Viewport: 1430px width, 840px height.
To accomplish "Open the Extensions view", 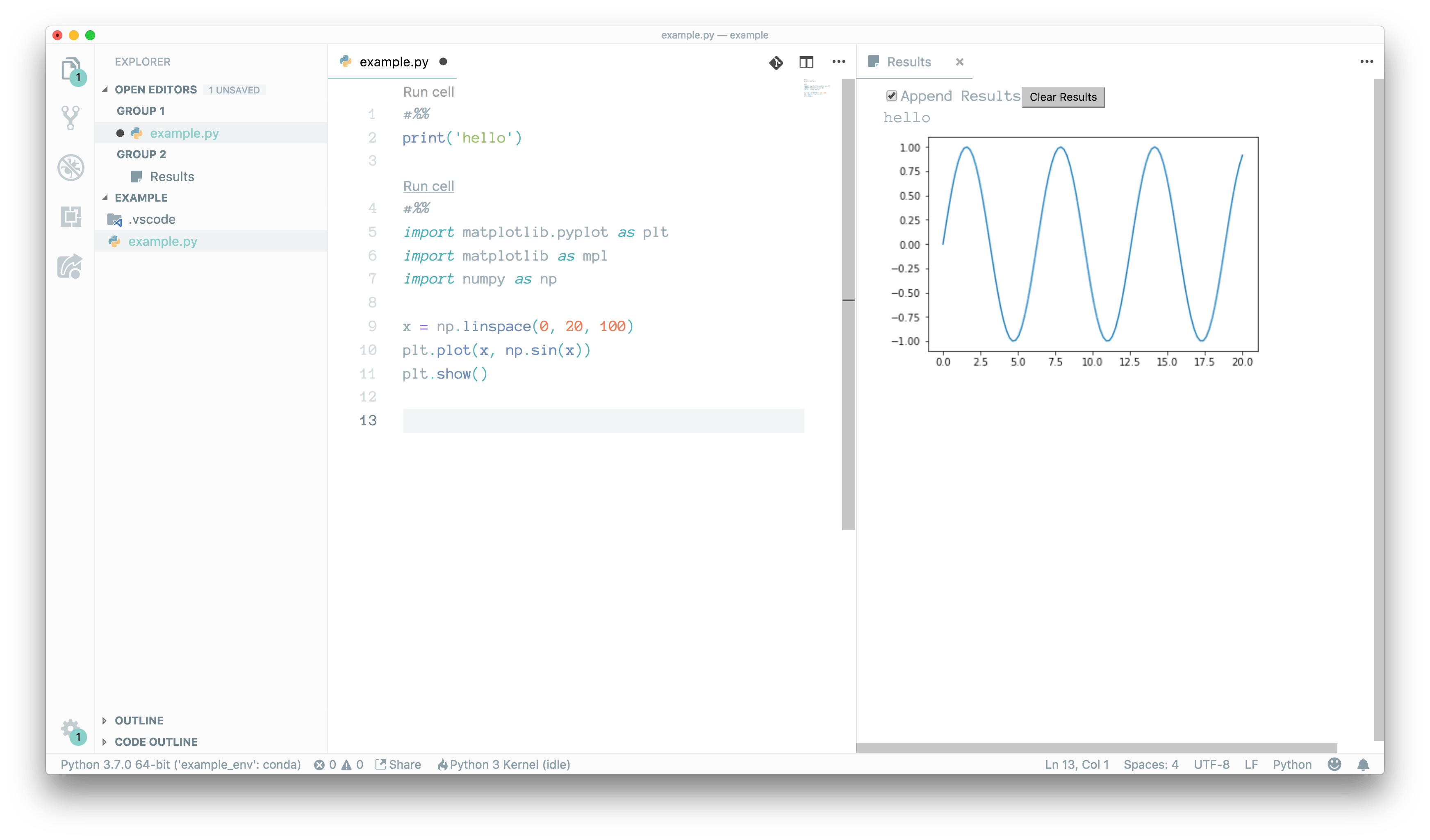I will (71, 217).
